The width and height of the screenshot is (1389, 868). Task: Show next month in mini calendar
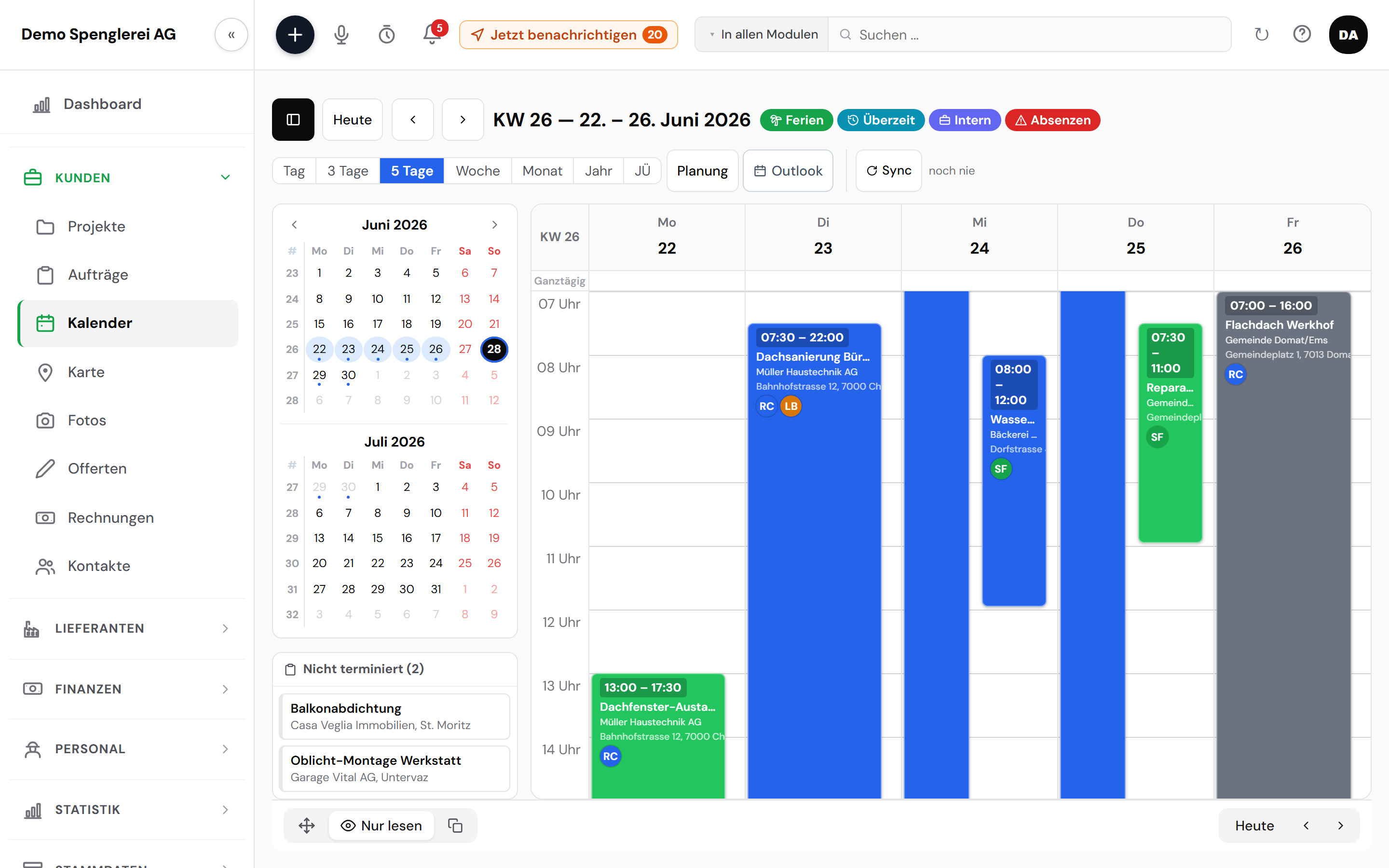tap(495, 224)
